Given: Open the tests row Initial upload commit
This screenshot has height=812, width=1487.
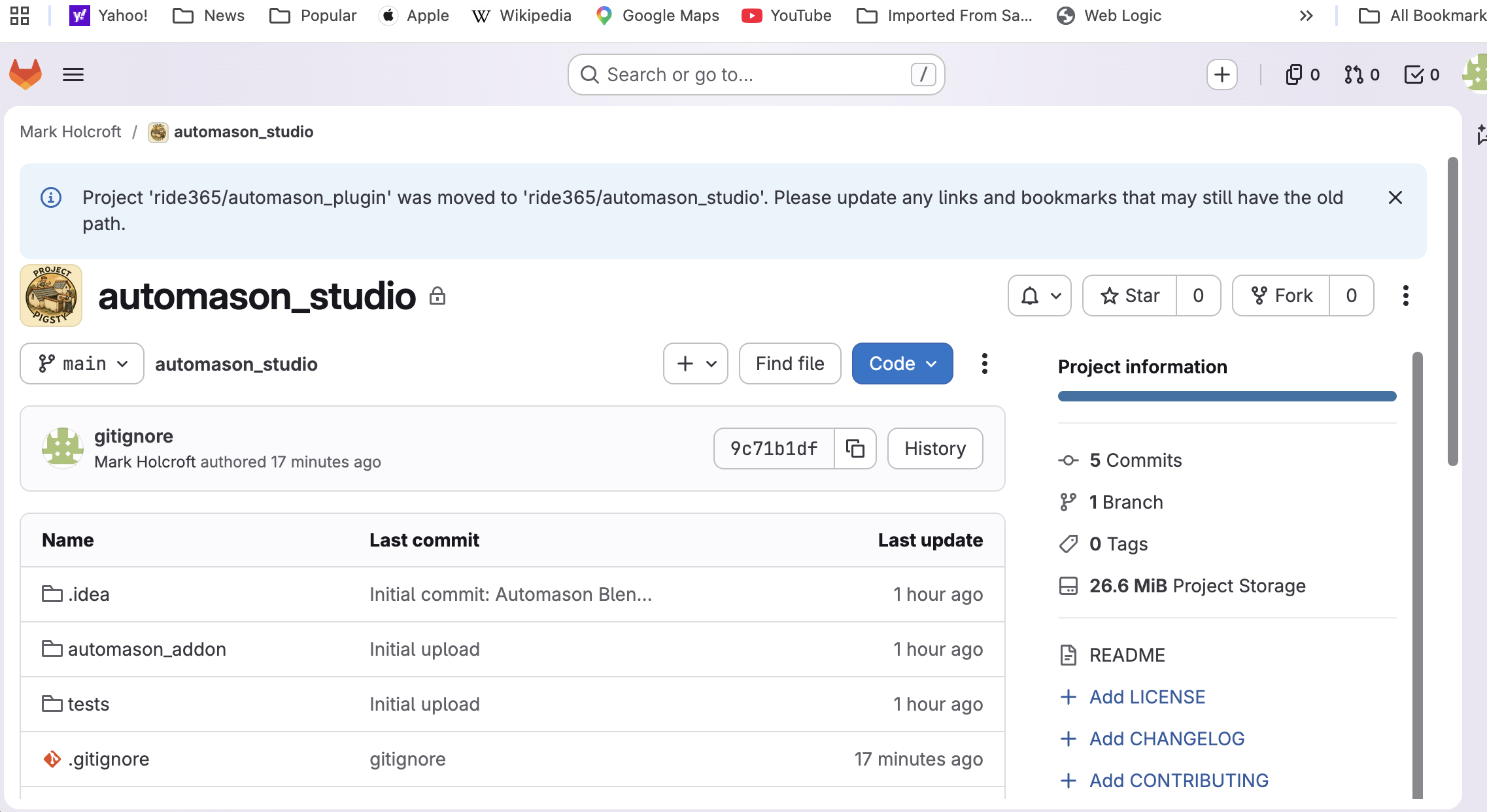Looking at the screenshot, I should 424,704.
